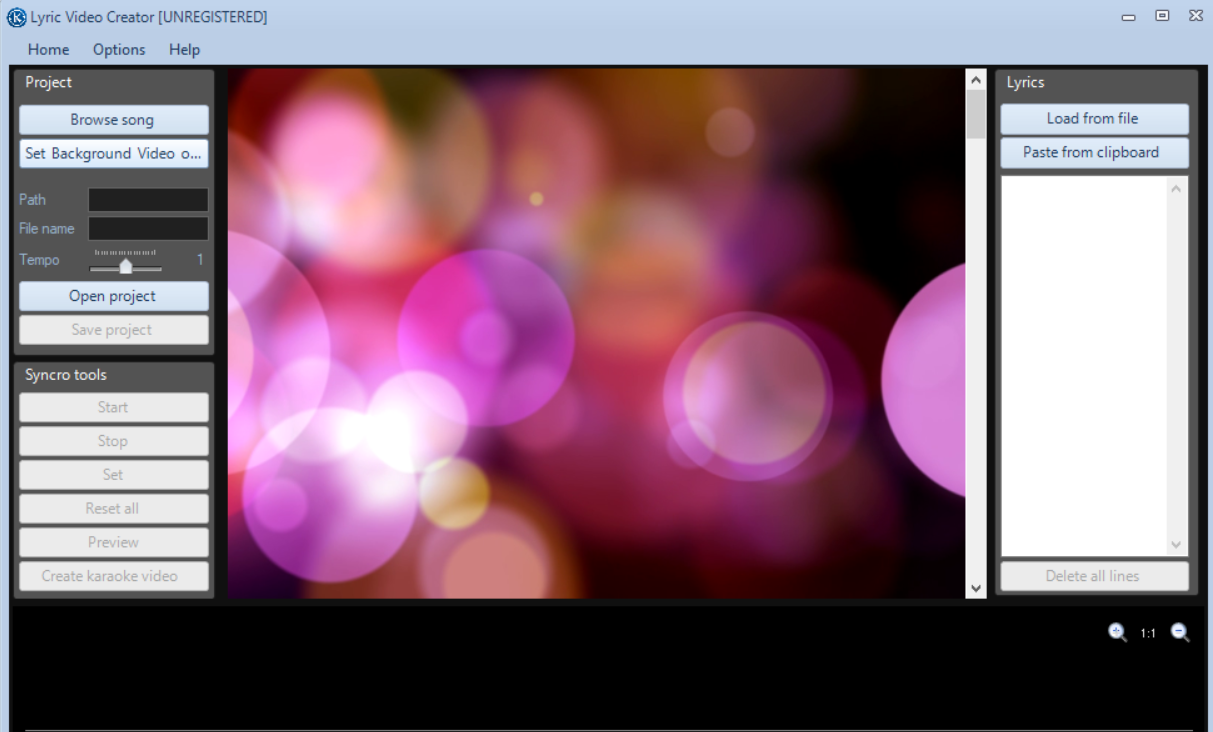Click Set Background Video option
This screenshot has height=732, width=1213.
113,153
